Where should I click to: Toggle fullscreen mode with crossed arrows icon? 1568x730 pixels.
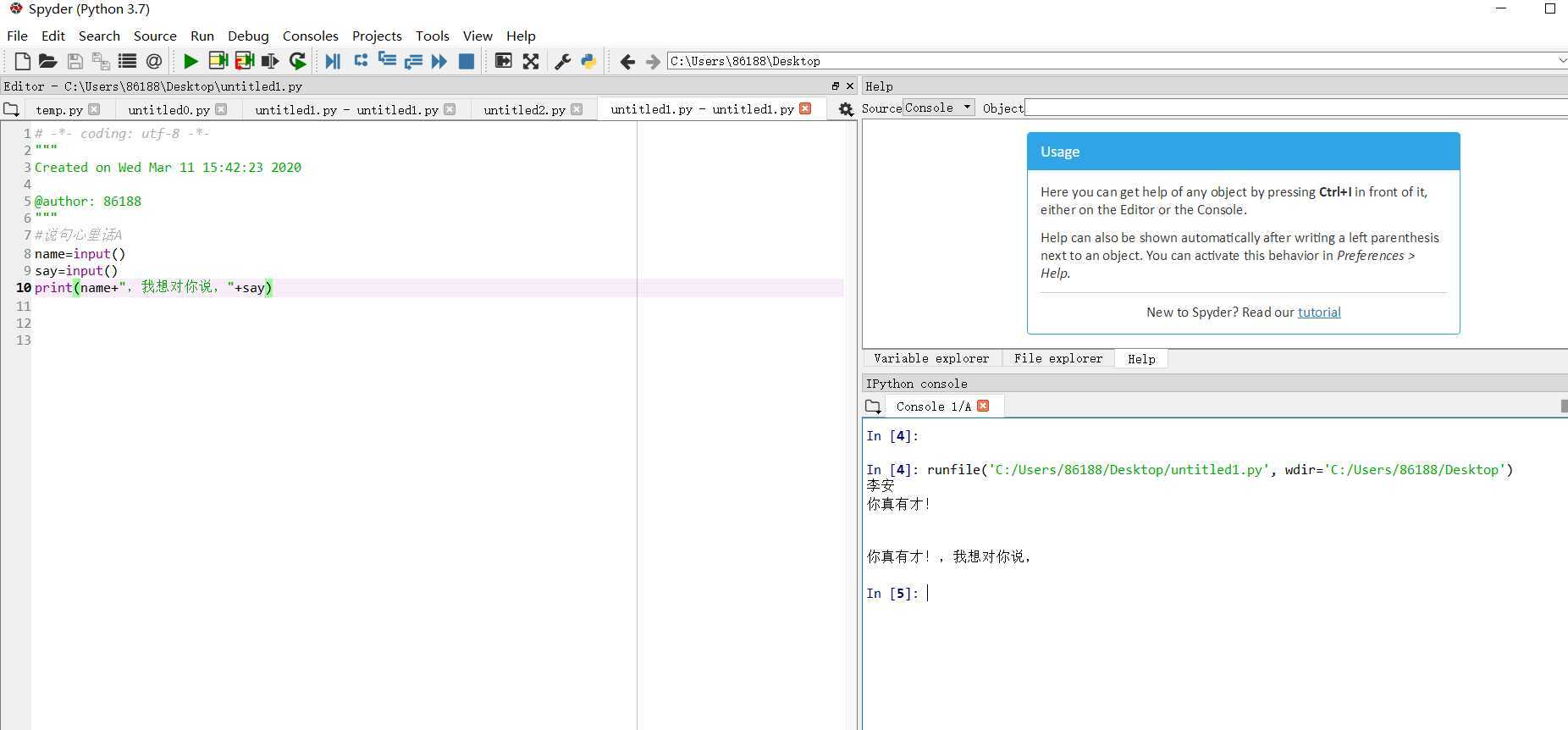click(x=531, y=61)
